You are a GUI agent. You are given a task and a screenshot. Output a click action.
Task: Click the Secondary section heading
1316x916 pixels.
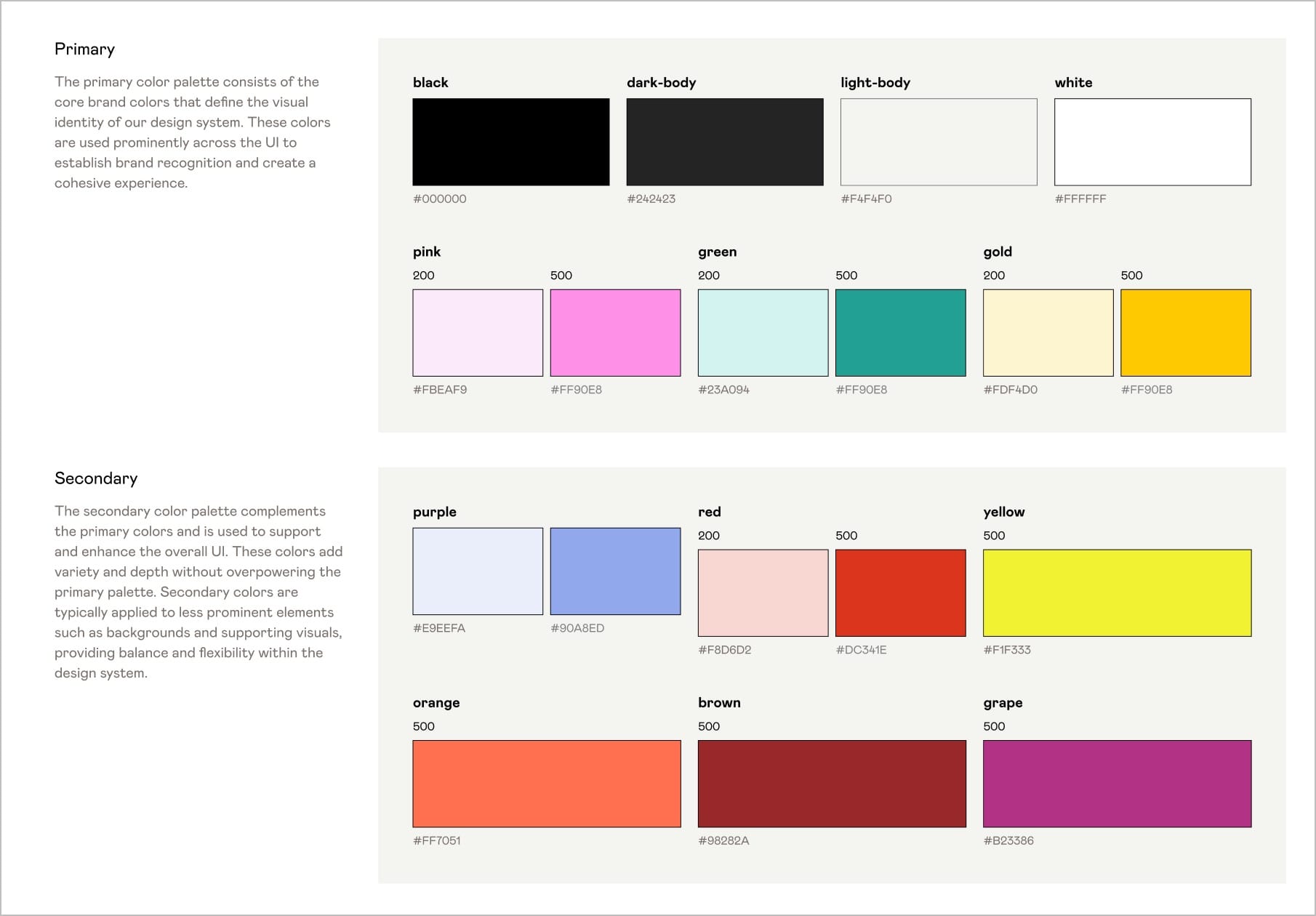96,478
